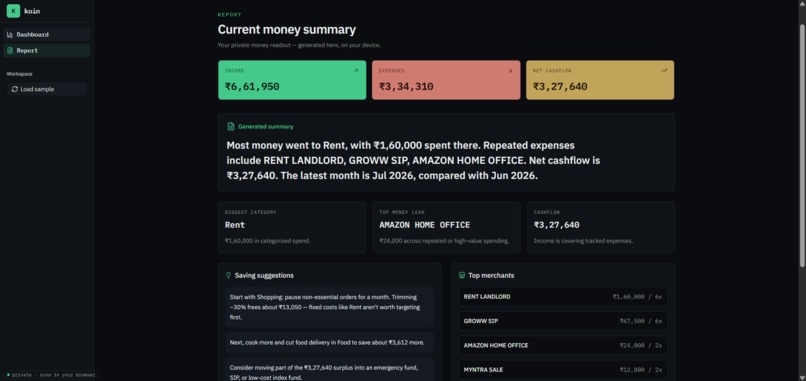The width and height of the screenshot is (806, 381).
Task: Click the Biggest Category Rent card
Action: [292, 227]
